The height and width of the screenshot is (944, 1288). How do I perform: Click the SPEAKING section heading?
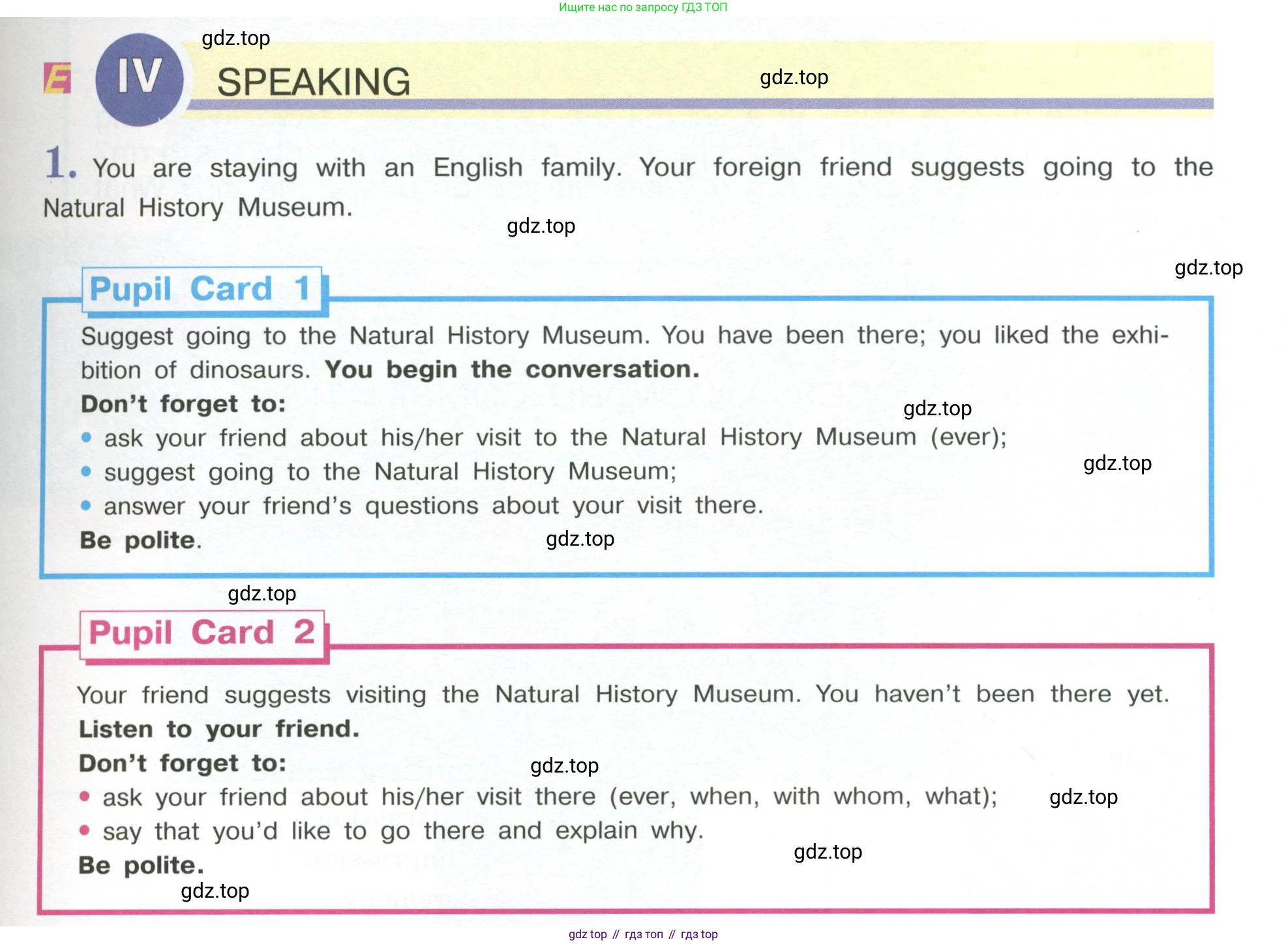point(313,82)
